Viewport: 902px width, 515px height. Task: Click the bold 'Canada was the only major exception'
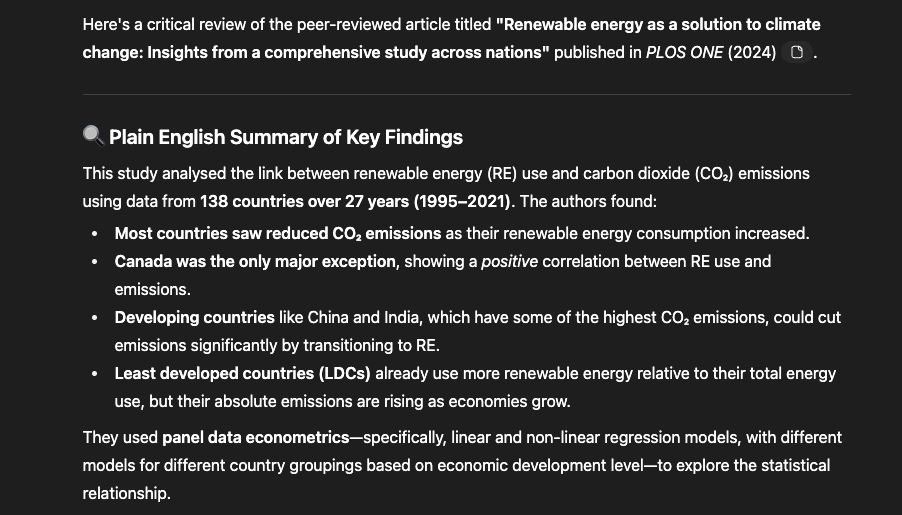(x=255, y=261)
